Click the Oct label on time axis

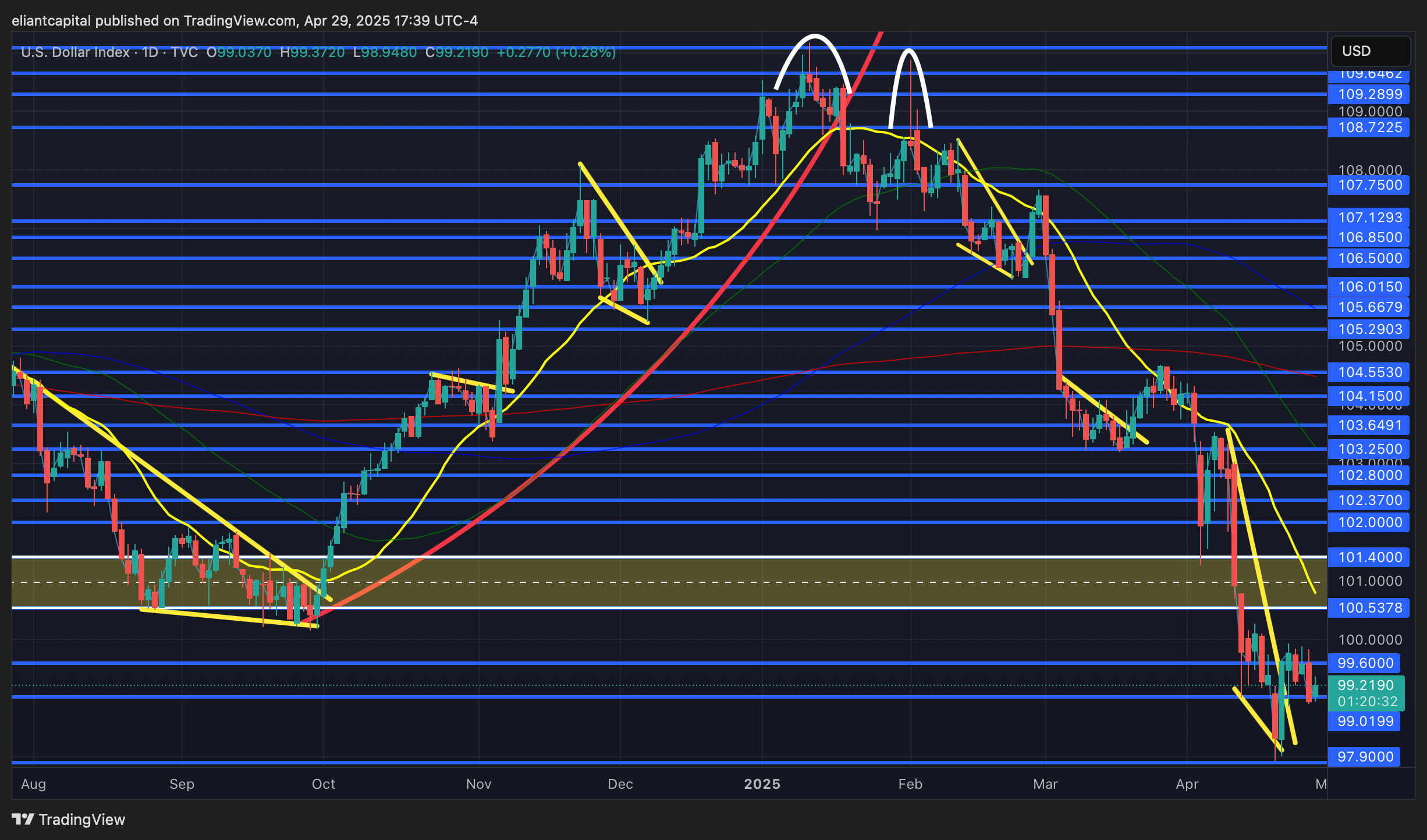(323, 784)
